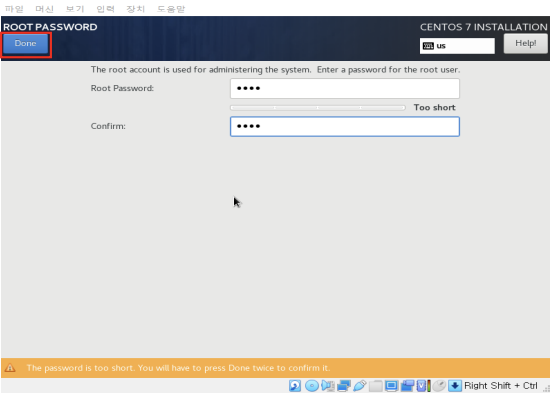
Task: Click the display monitor status icon
Action: point(391,386)
